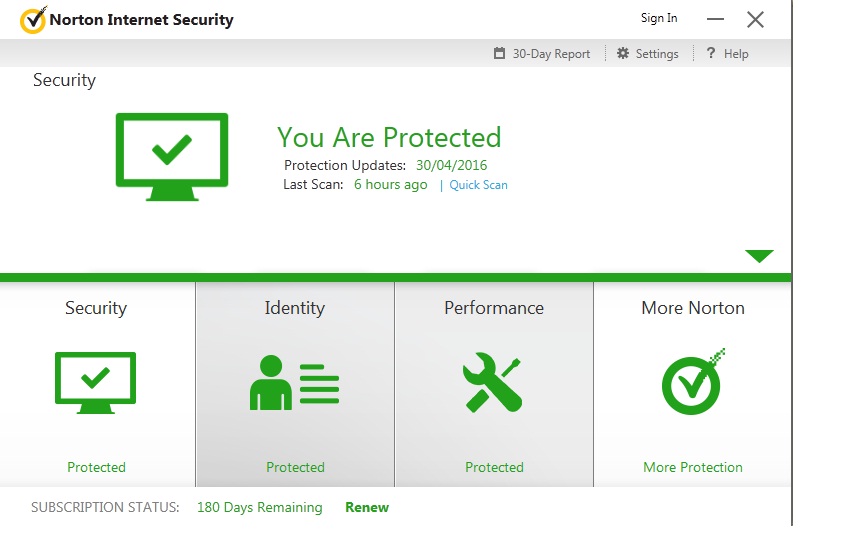Image resolution: width=864 pixels, height=540 pixels.
Task: Click the Sign In link
Action: pyautogui.click(x=659, y=18)
